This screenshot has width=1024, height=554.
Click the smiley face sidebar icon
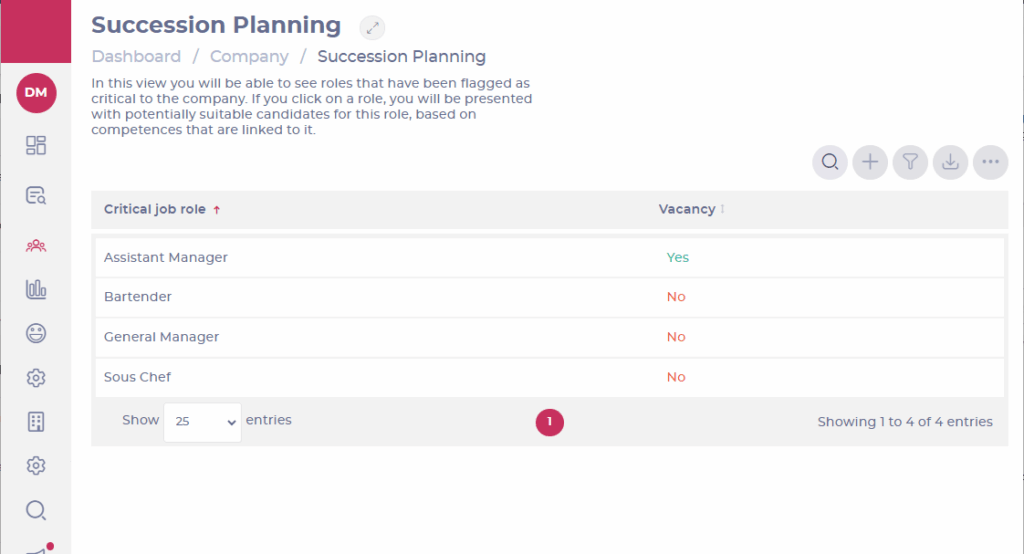pyautogui.click(x=36, y=334)
